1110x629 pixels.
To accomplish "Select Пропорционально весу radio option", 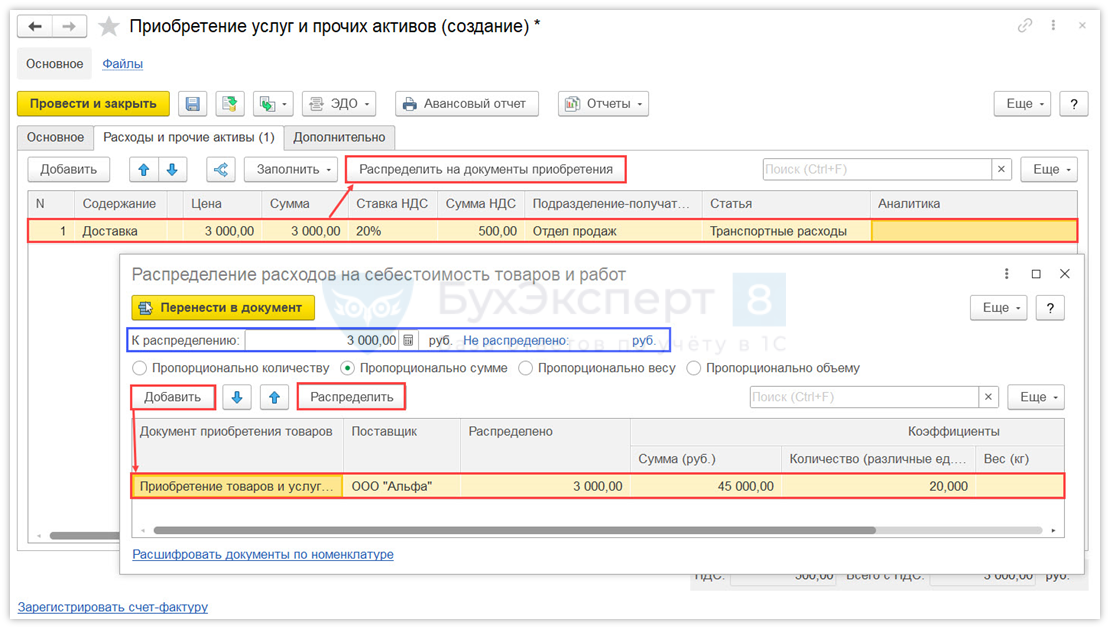I will tap(526, 368).
